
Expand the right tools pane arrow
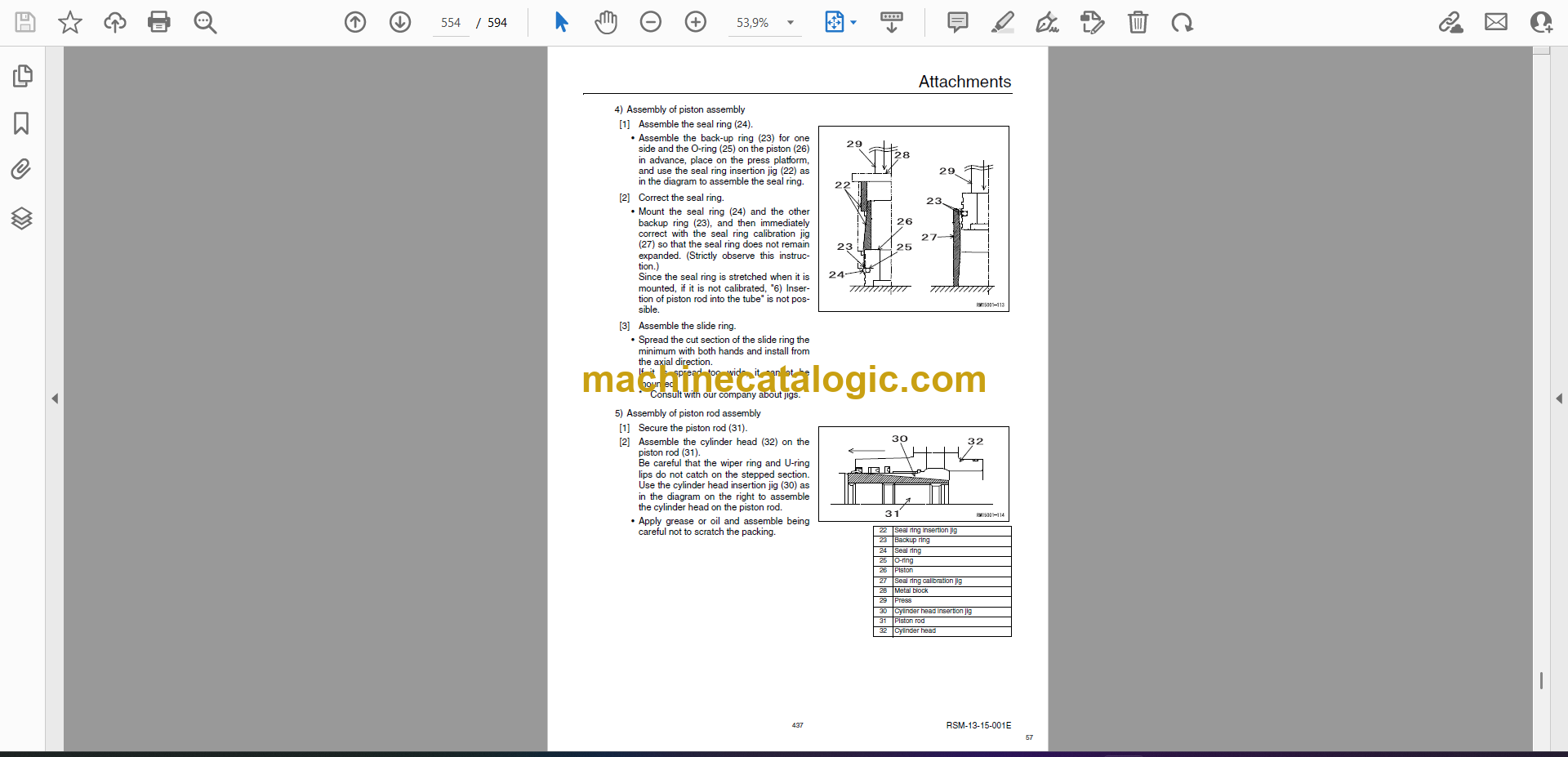[x=1559, y=399]
